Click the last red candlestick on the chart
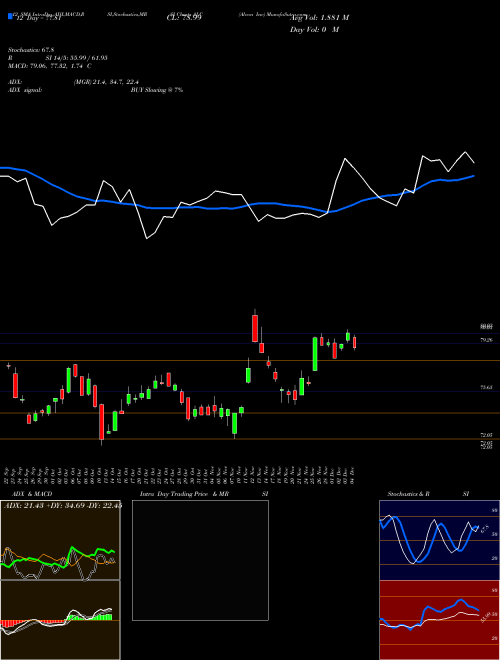 354,342
